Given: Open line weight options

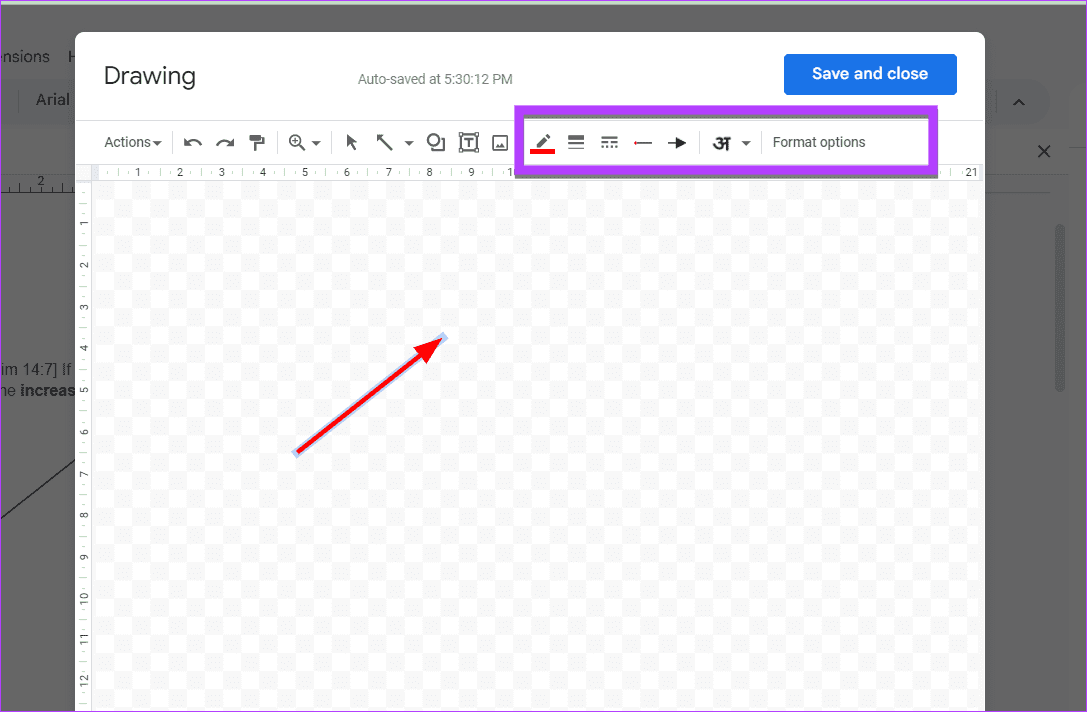Looking at the screenshot, I should click(x=576, y=143).
